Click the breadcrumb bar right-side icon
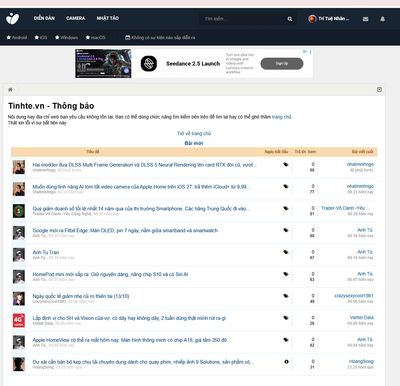This screenshot has height=386, width=400. [x=379, y=89]
